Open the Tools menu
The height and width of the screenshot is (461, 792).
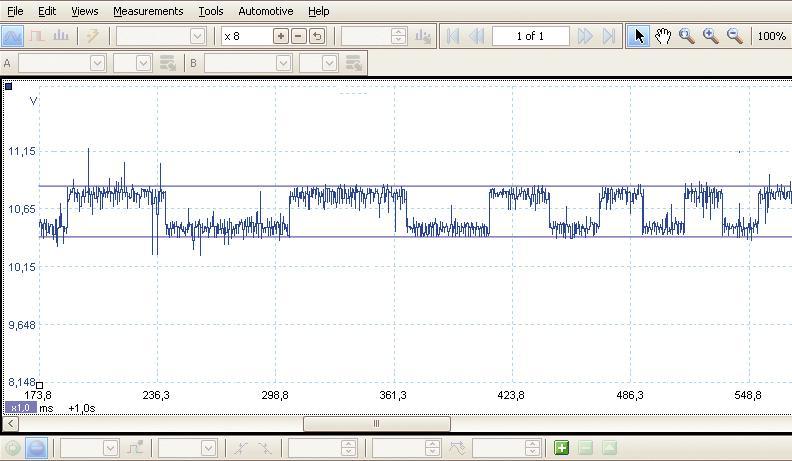211,11
